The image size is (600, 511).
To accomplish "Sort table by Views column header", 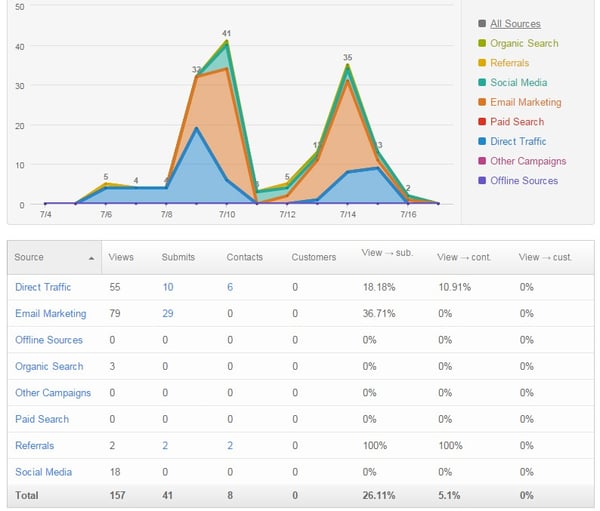I will 121,257.
